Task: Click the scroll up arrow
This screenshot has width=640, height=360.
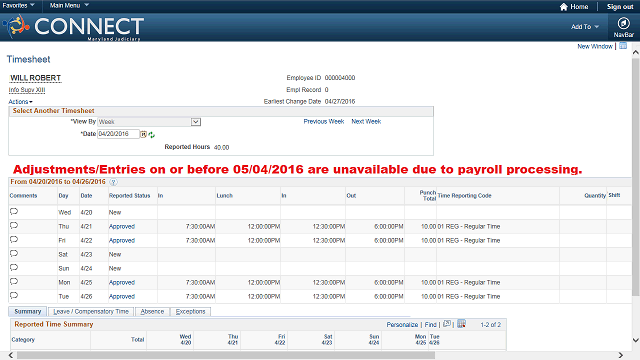Action: click(x=636, y=52)
